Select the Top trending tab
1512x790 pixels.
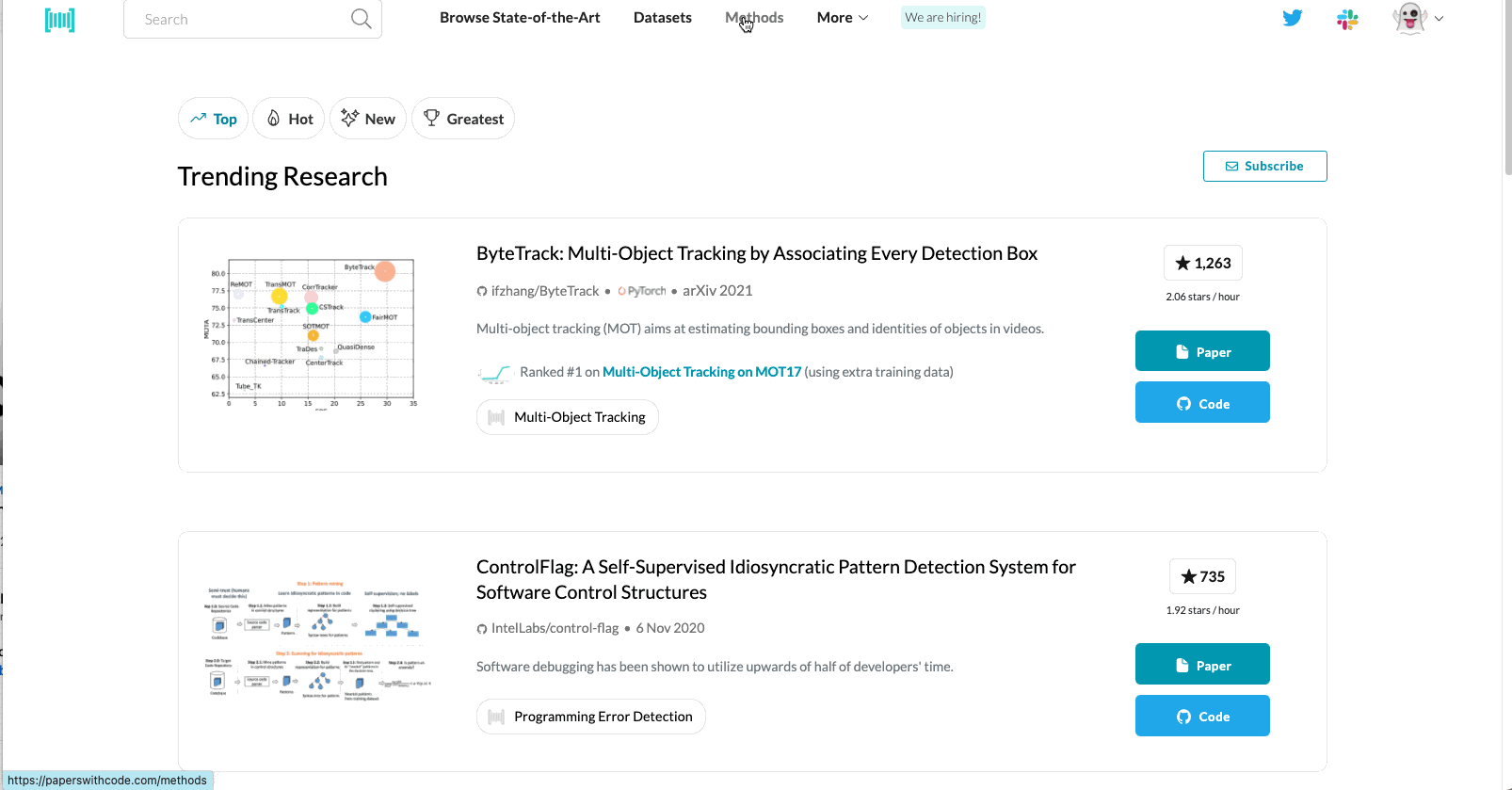tap(214, 119)
